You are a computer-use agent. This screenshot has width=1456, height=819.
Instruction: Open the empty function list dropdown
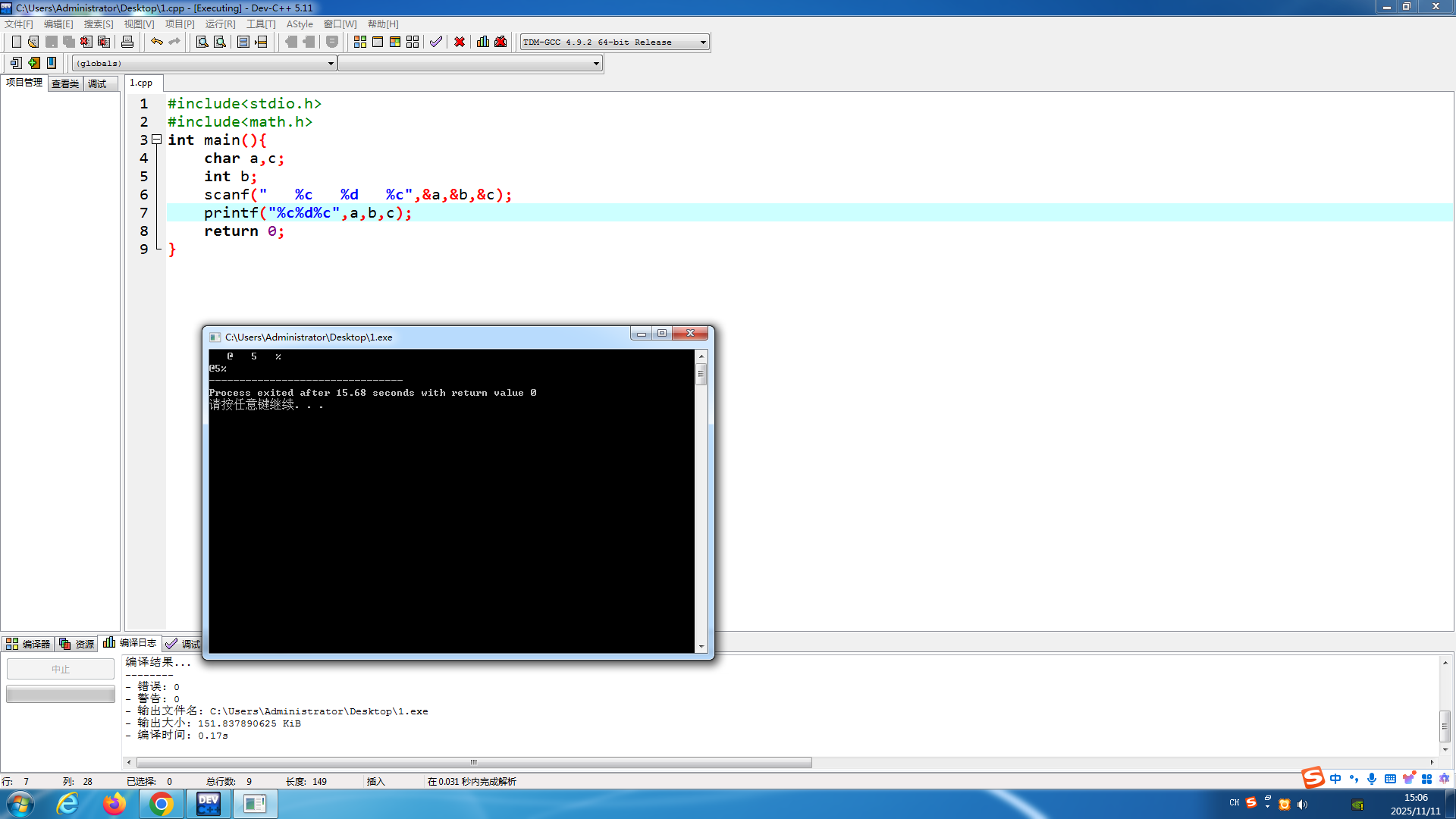point(596,64)
